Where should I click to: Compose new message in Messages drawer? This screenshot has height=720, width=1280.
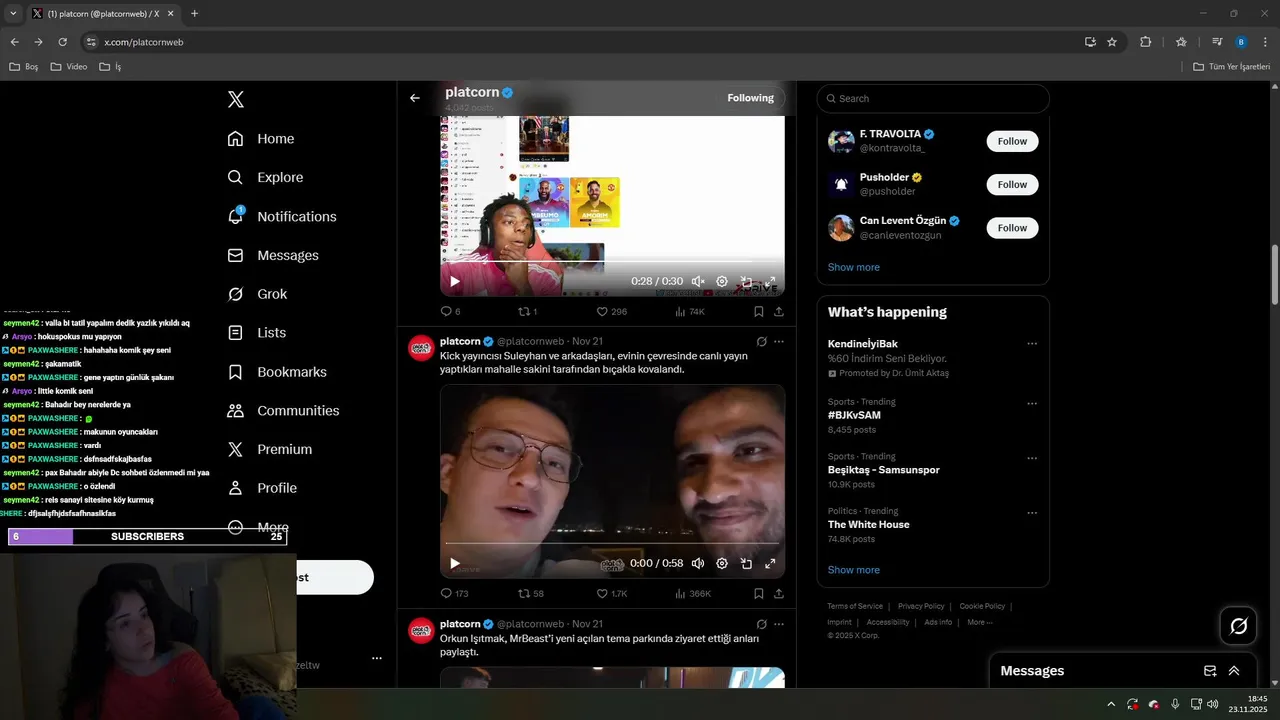[x=1210, y=671]
